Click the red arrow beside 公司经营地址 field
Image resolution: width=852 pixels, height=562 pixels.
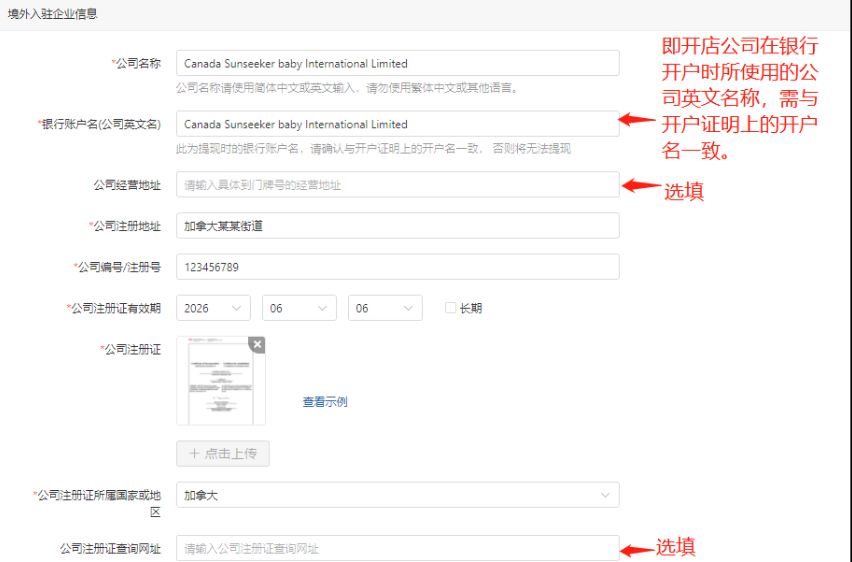coord(641,185)
